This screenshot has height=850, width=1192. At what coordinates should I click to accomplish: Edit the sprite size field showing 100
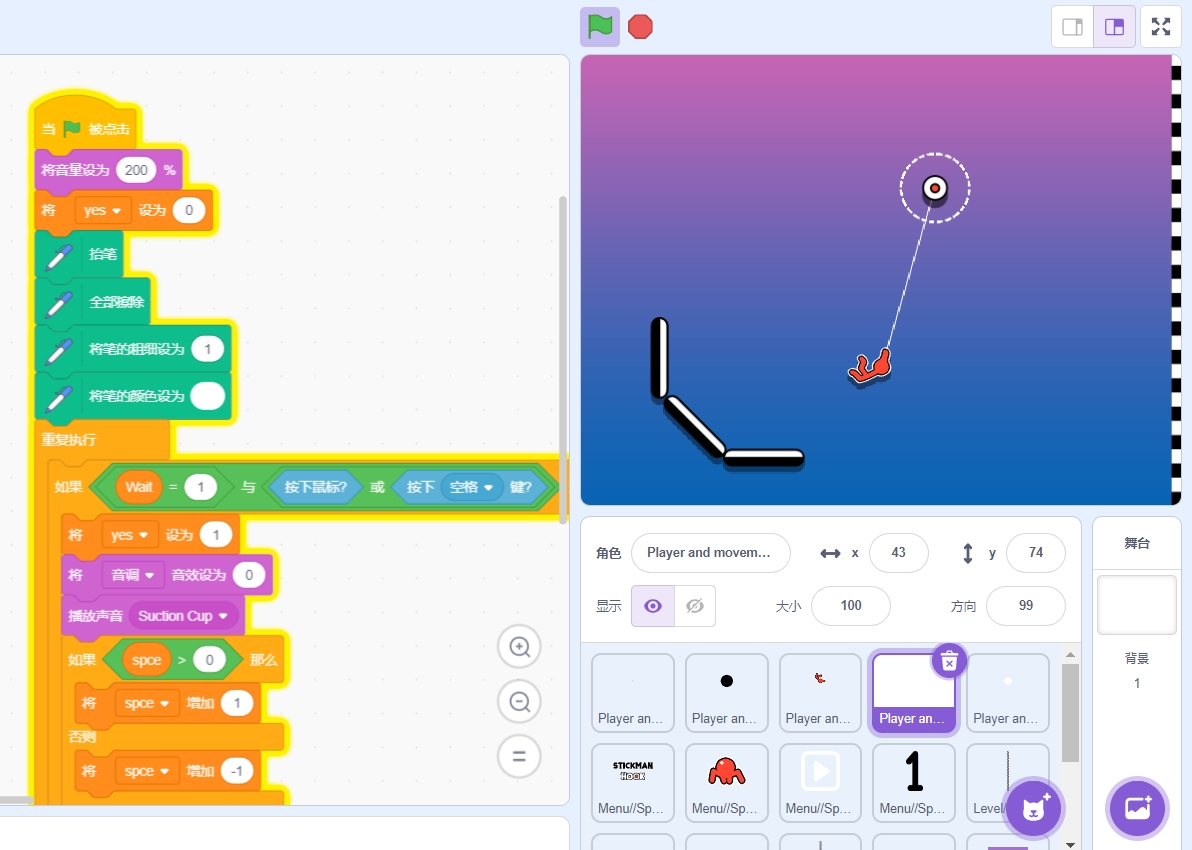(851, 606)
